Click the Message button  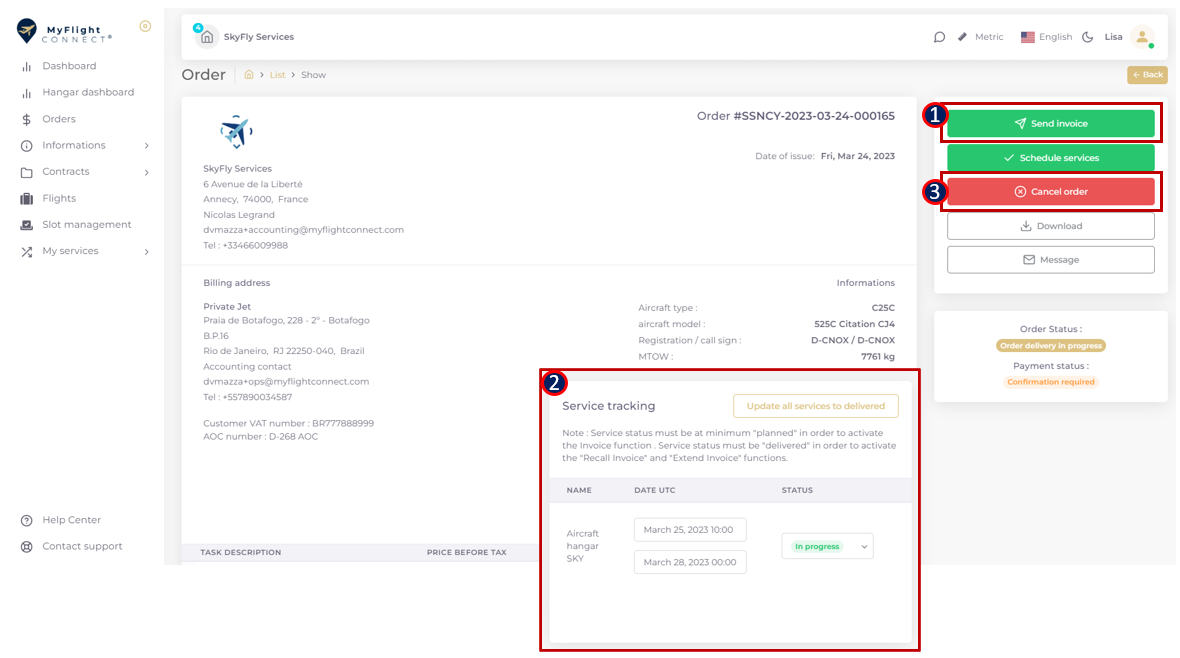click(x=1051, y=260)
